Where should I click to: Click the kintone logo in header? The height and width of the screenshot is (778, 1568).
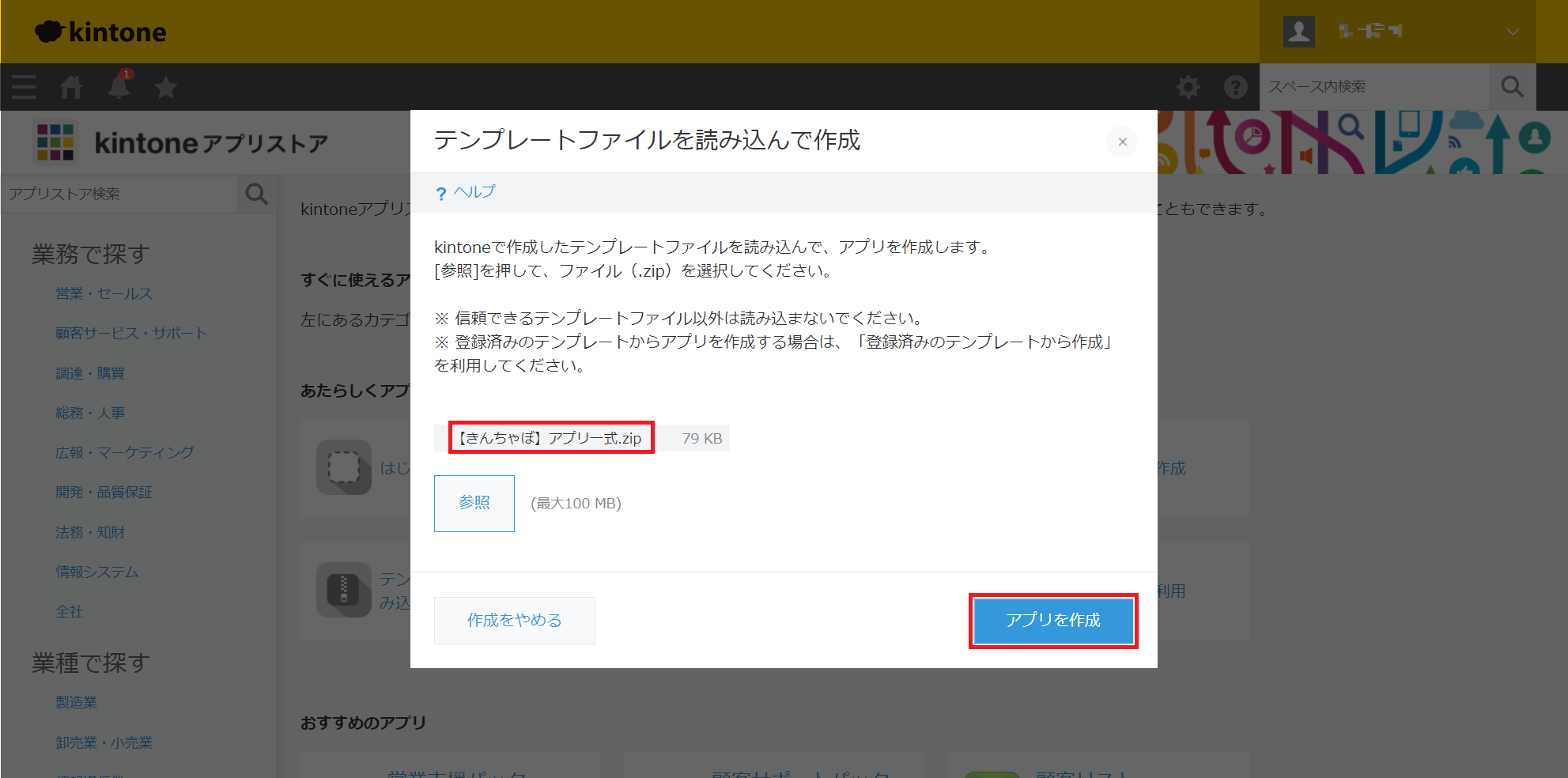(x=101, y=32)
